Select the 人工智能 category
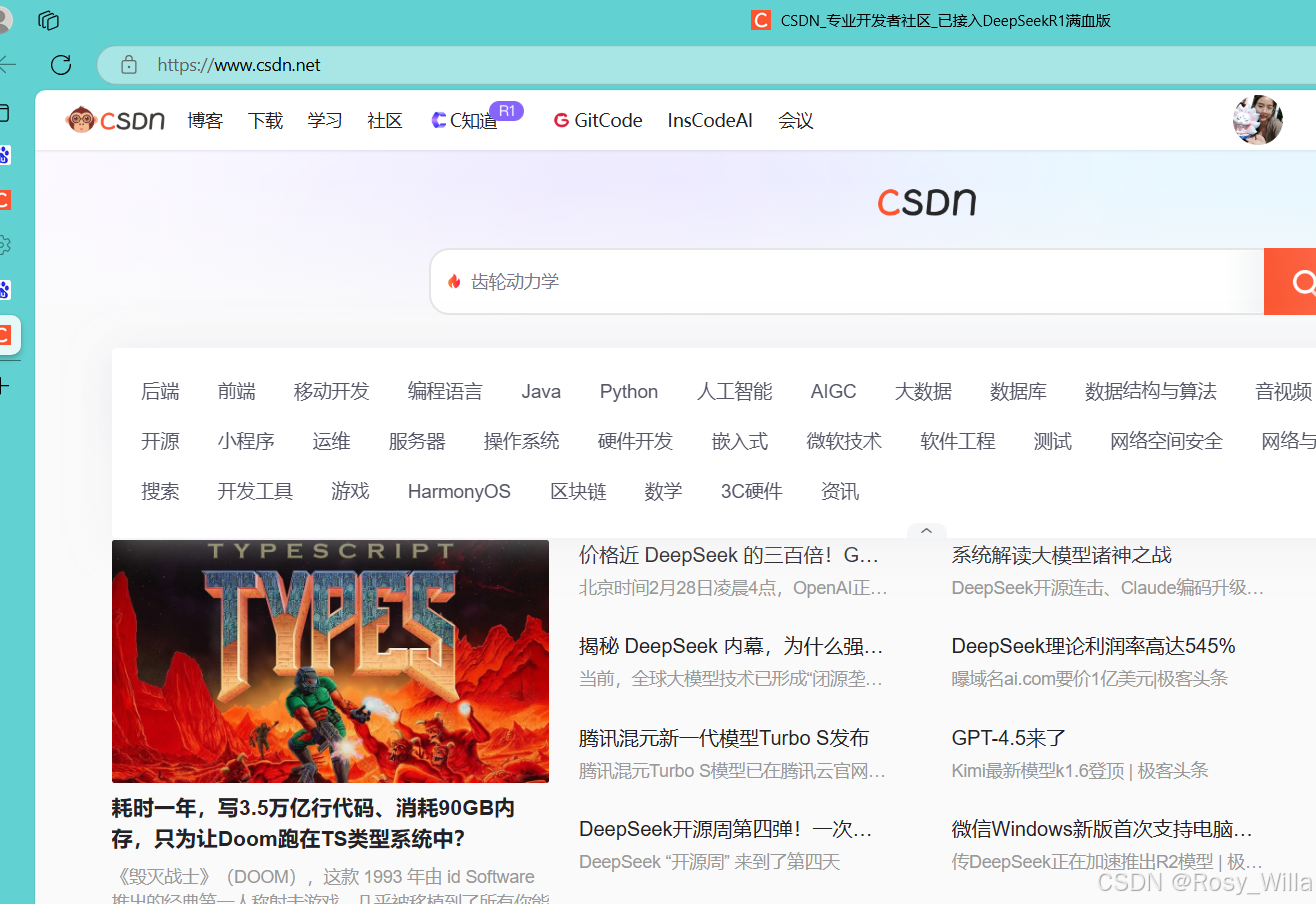This screenshot has height=904, width=1316. tap(734, 392)
